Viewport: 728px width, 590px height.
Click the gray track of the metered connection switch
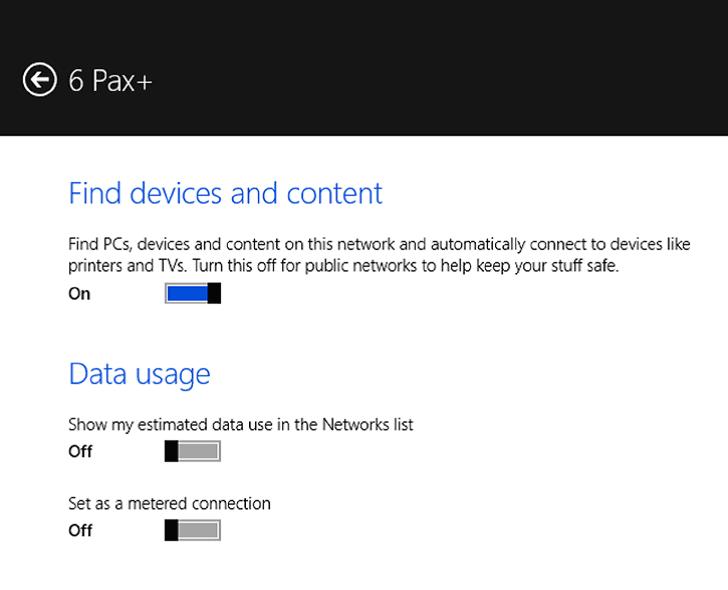pyautogui.click(x=199, y=530)
